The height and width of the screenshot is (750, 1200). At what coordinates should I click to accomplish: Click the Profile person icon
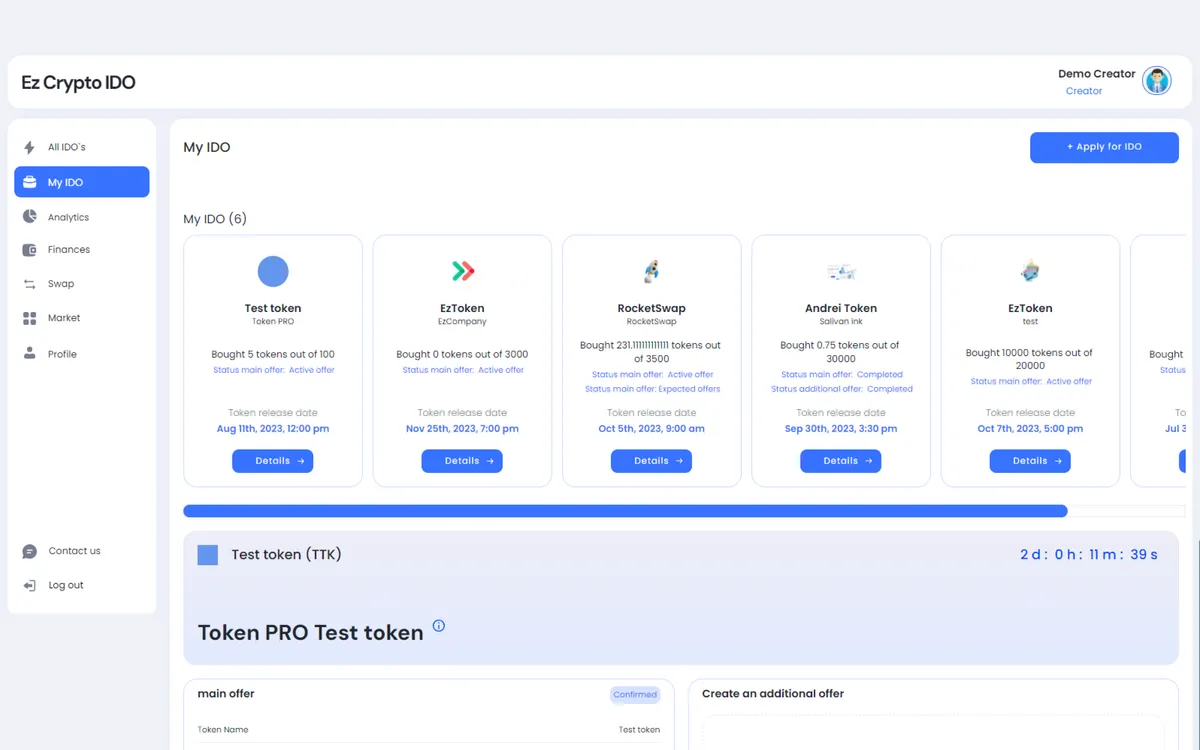(x=29, y=354)
